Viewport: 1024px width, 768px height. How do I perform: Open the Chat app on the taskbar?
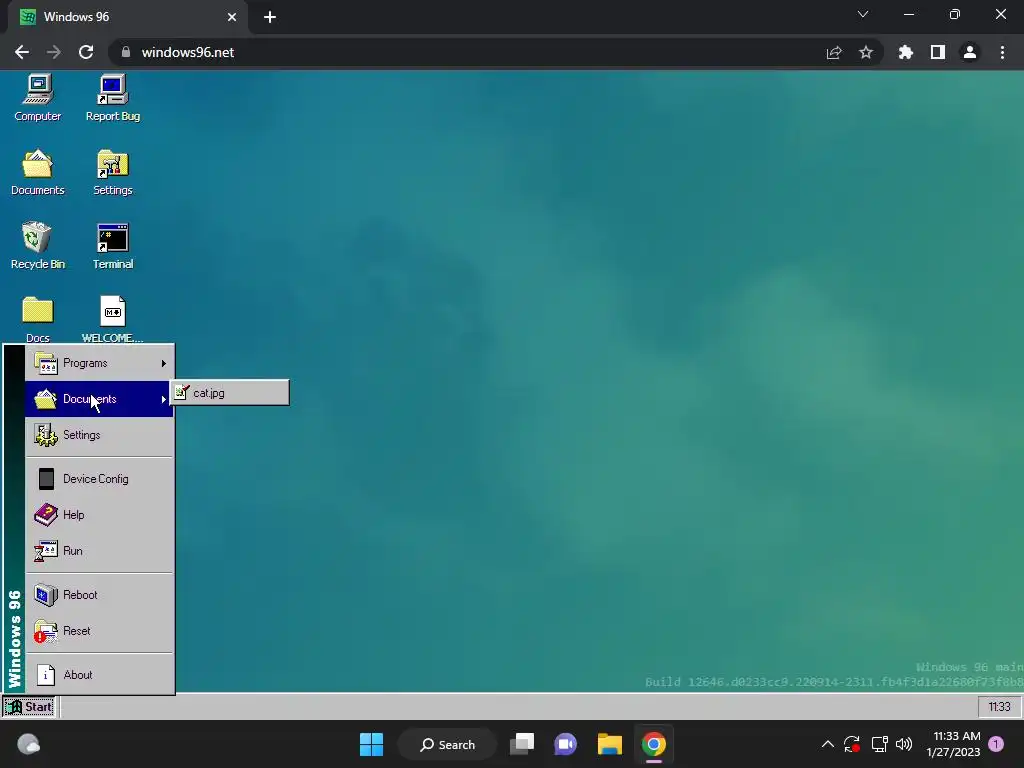coord(566,744)
